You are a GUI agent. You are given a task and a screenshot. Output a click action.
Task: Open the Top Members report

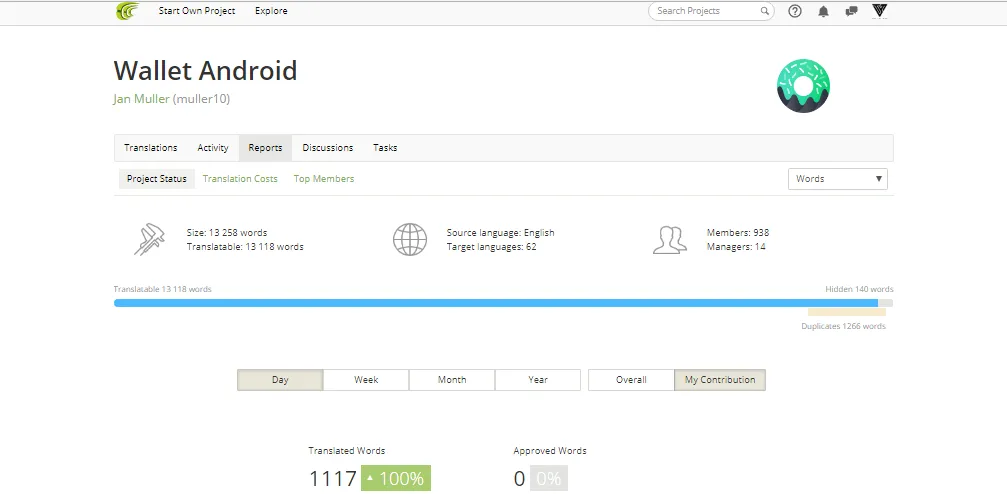tap(324, 179)
